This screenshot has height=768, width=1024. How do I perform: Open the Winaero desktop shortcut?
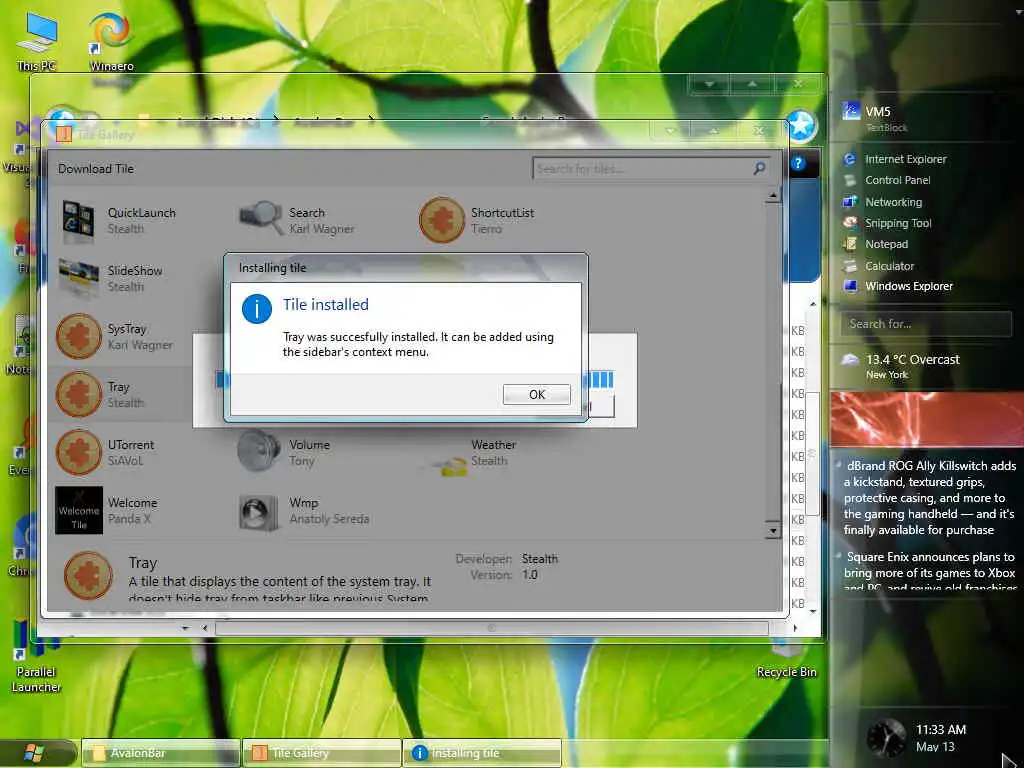(x=111, y=42)
